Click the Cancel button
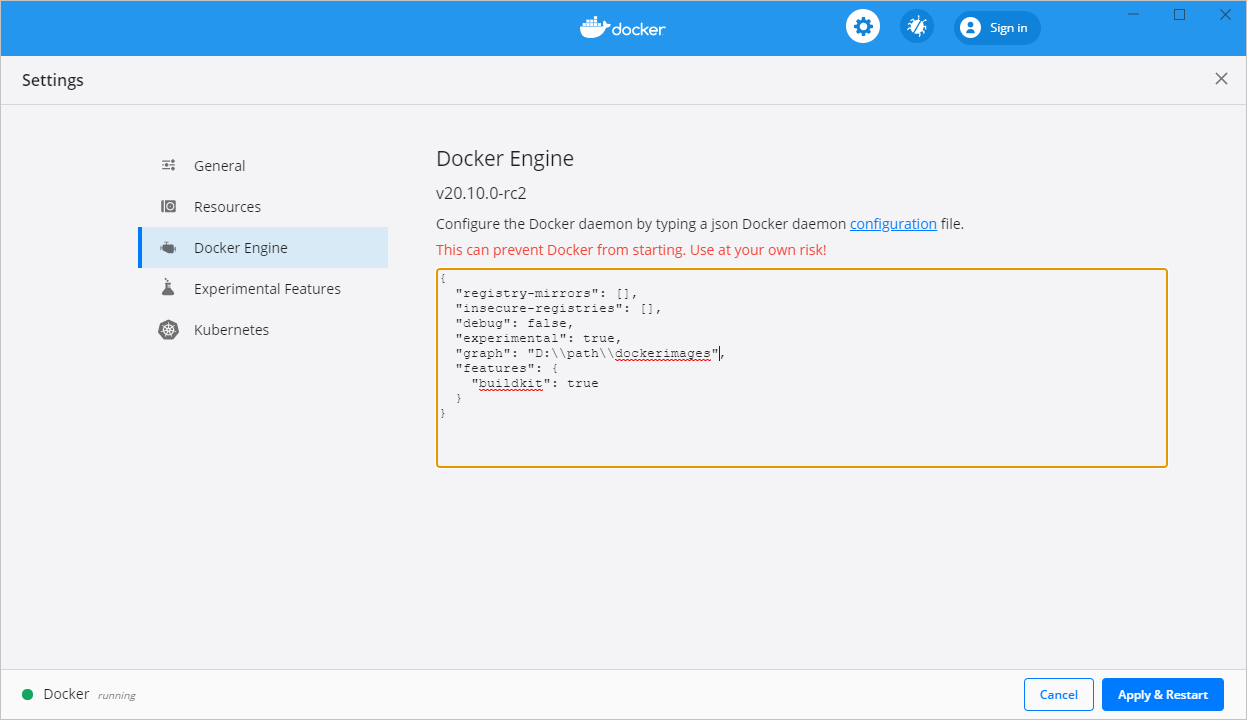1247x720 pixels. tap(1058, 694)
